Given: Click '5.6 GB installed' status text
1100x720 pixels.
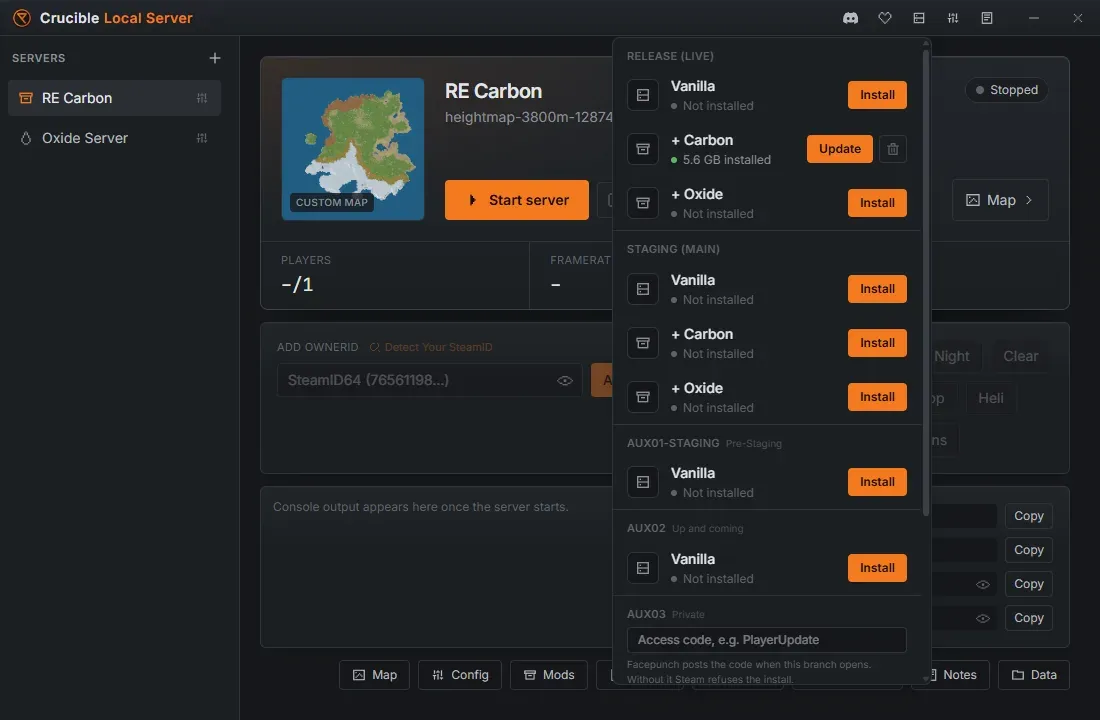Looking at the screenshot, I should coord(726,160).
